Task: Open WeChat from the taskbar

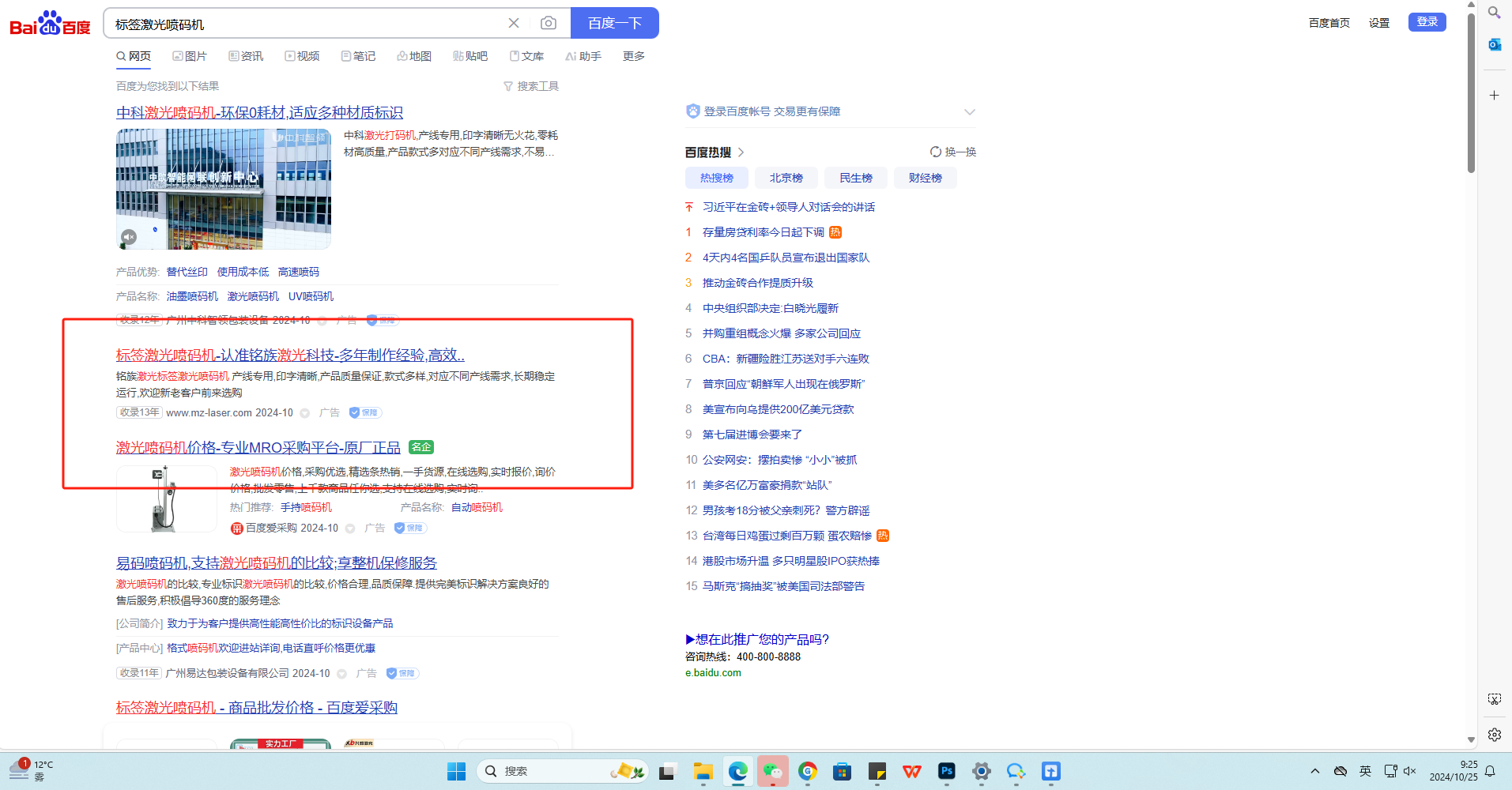Action: pyautogui.click(x=772, y=771)
